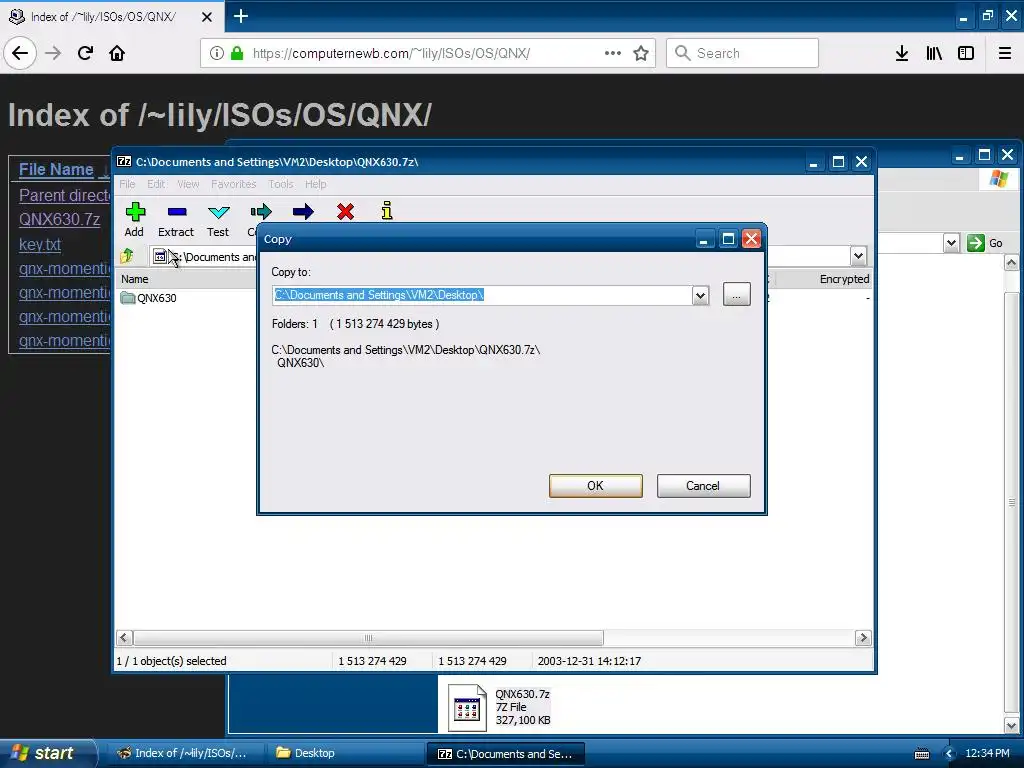
Task: Close the Index of QNX tab
Action: [x=206, y=17]
